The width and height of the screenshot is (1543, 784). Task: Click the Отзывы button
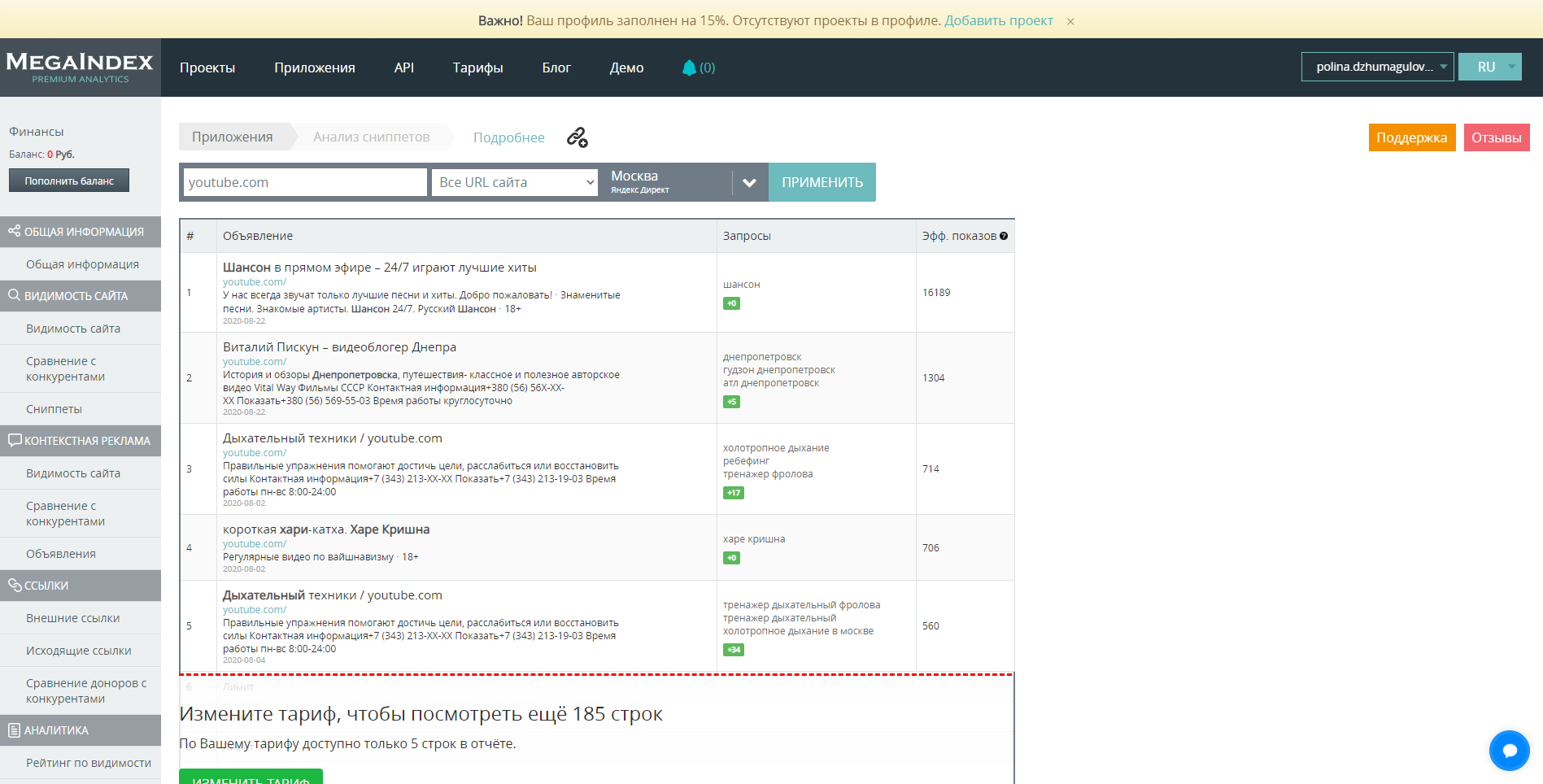click(1497, 137)
